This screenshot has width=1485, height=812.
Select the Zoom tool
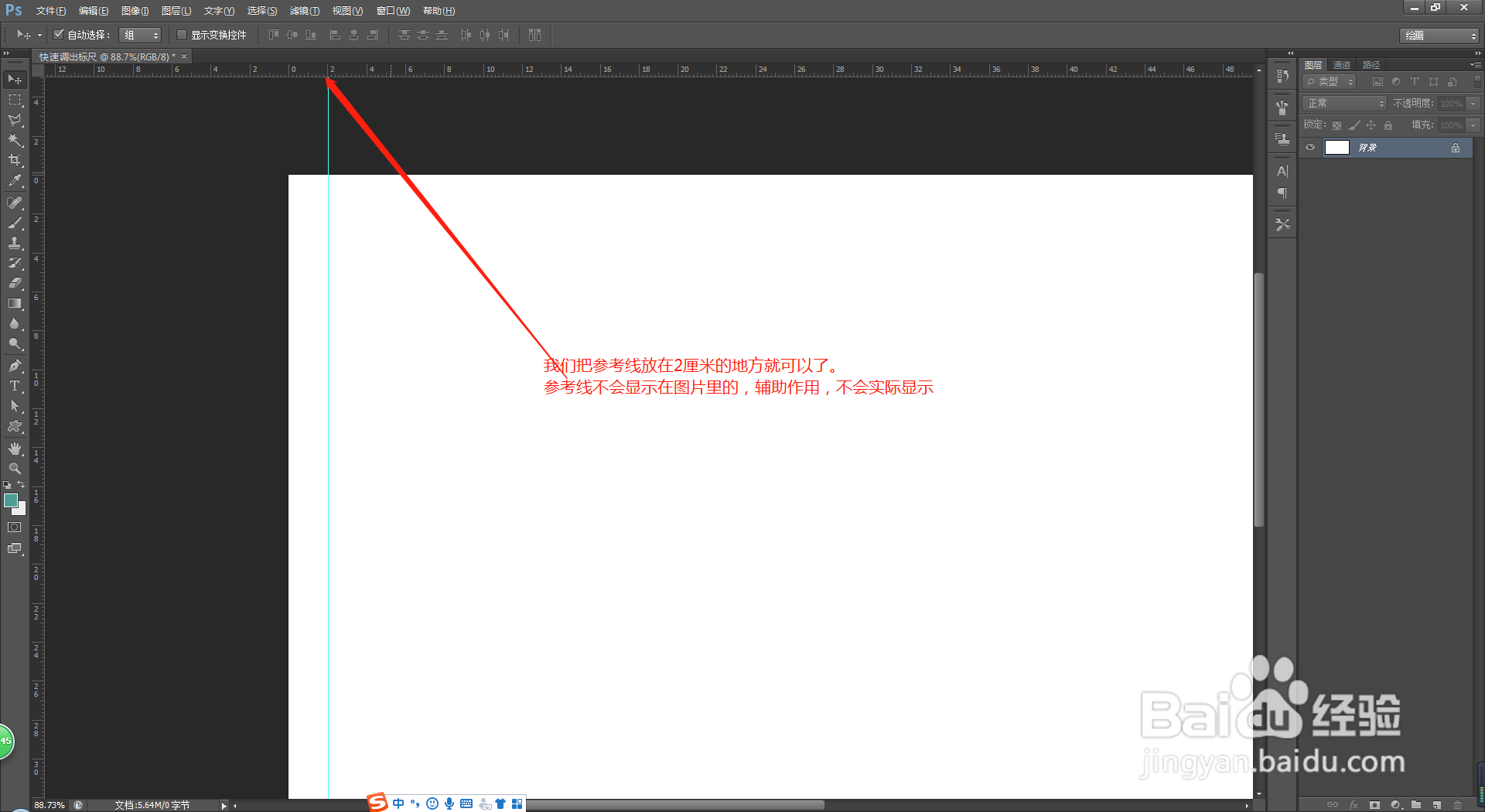pyautogui.click(x=15, y=469)
